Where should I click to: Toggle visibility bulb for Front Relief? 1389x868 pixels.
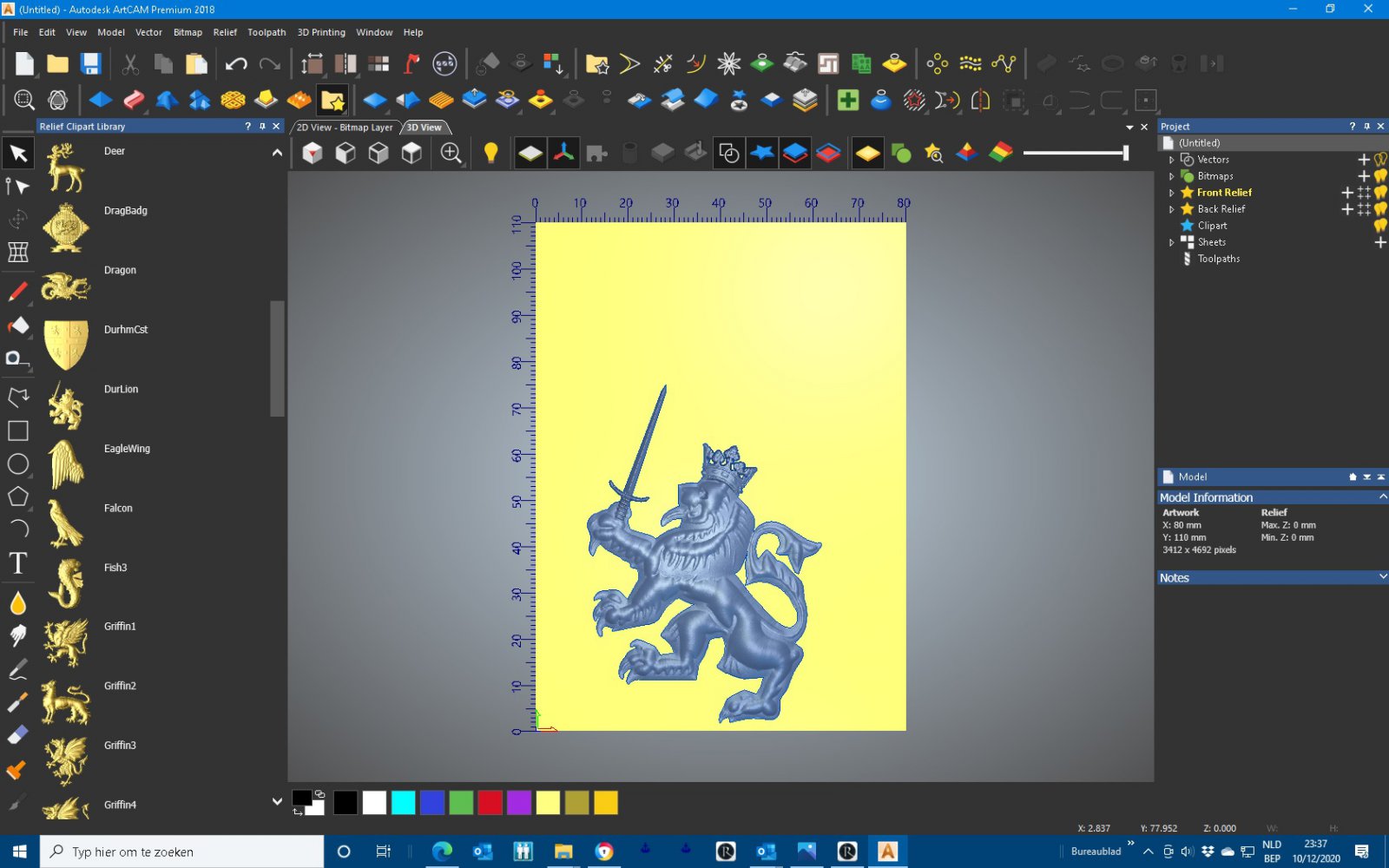point(1380,193)
